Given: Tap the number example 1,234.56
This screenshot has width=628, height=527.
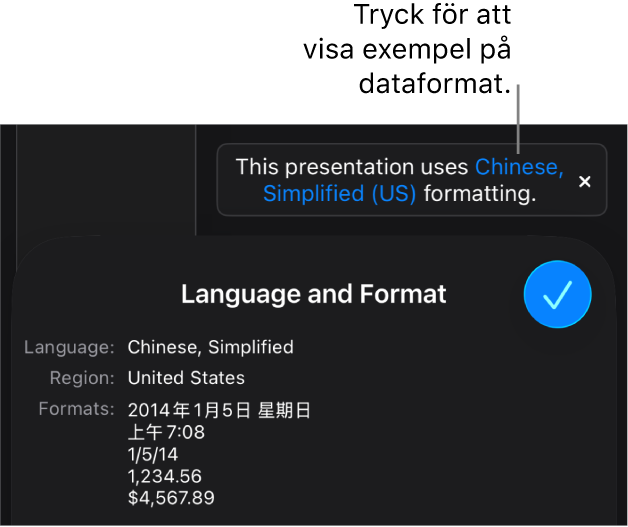Looking at the screenshot, I should (165, 476).
